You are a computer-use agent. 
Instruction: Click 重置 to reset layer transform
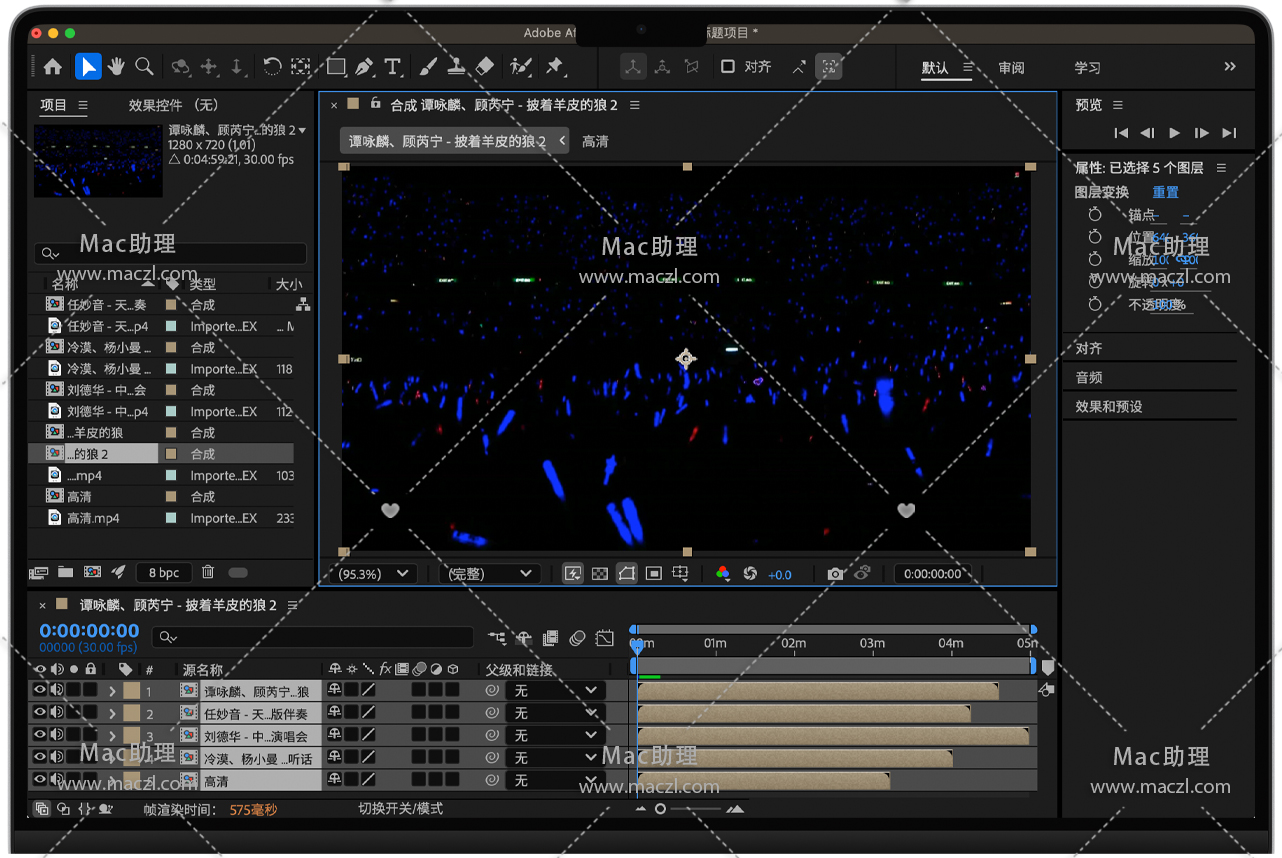1165,192
